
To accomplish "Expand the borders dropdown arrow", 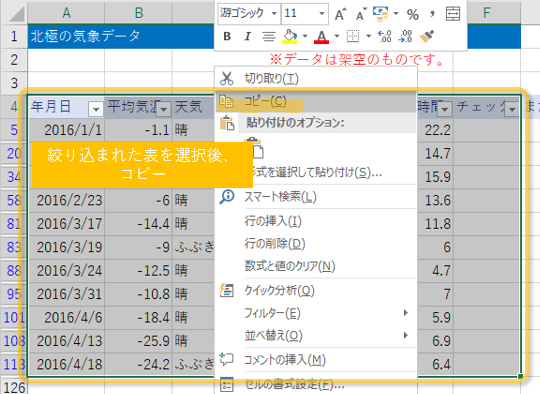I will tap(368, 36).
